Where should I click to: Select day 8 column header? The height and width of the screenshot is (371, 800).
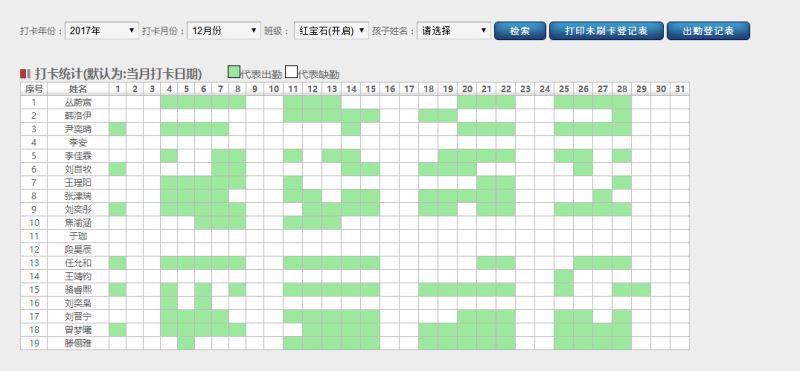[237, 89]
